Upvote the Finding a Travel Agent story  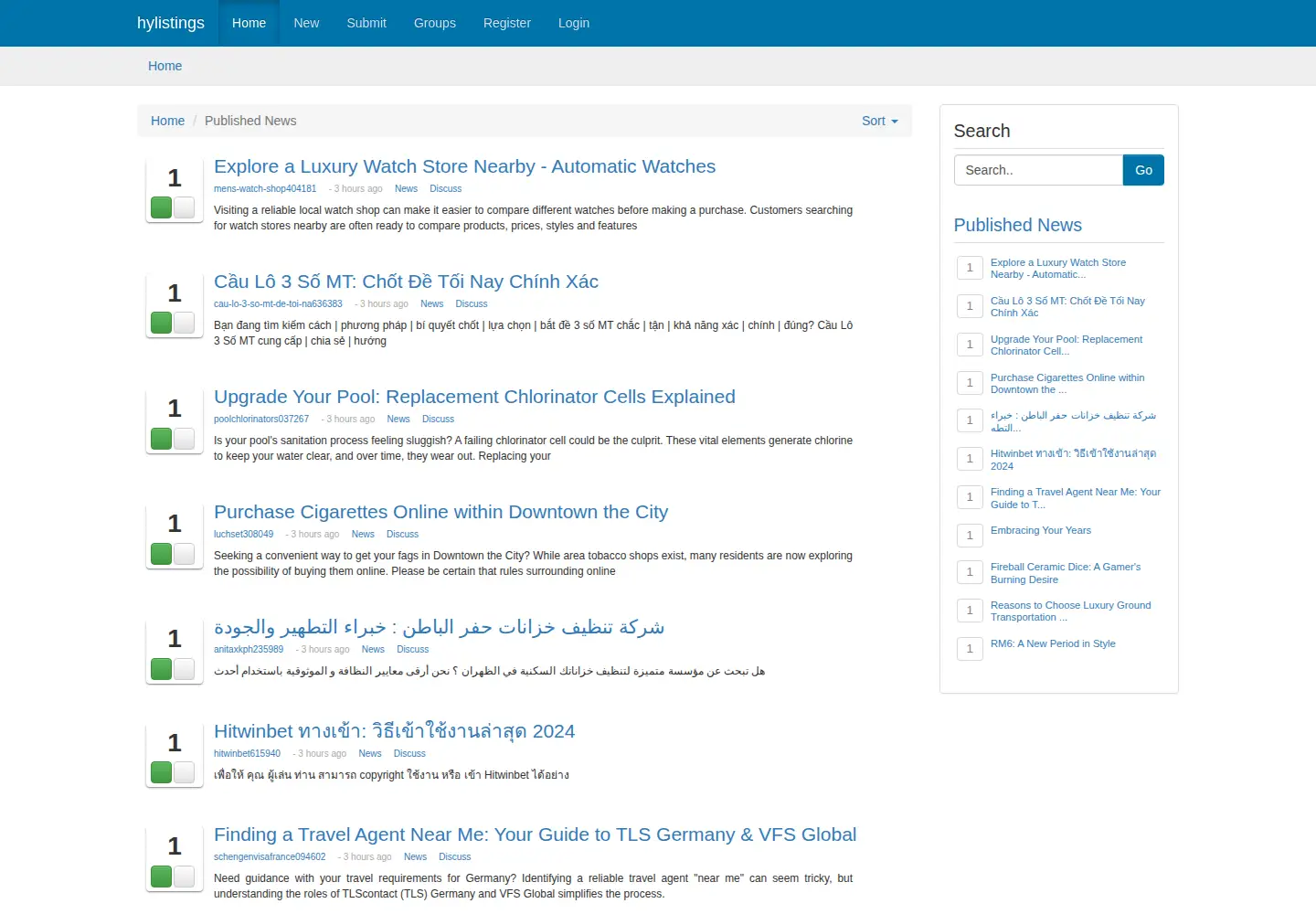(162, 876)
